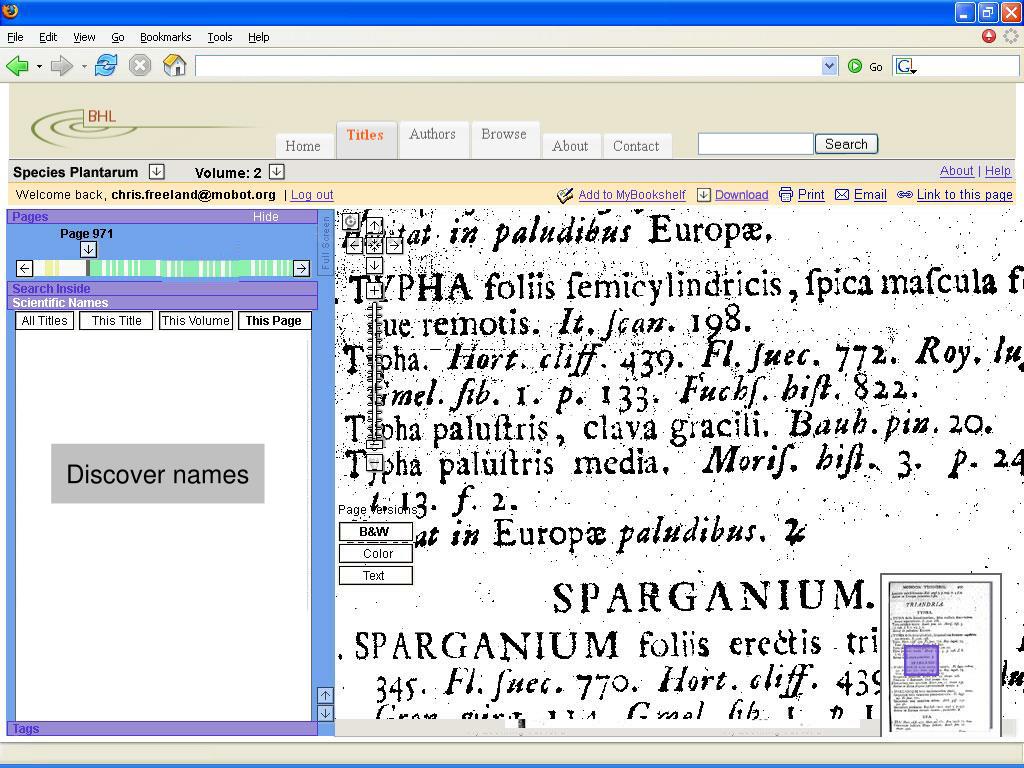Click the Link to this page link
The image size is (1024, 768).
(x=965, y=195)
